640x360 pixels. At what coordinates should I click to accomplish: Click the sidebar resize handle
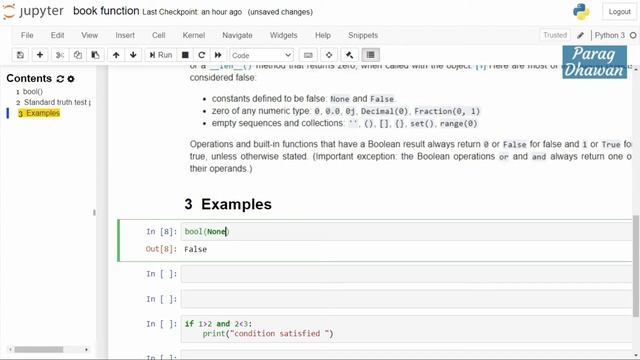94,213
